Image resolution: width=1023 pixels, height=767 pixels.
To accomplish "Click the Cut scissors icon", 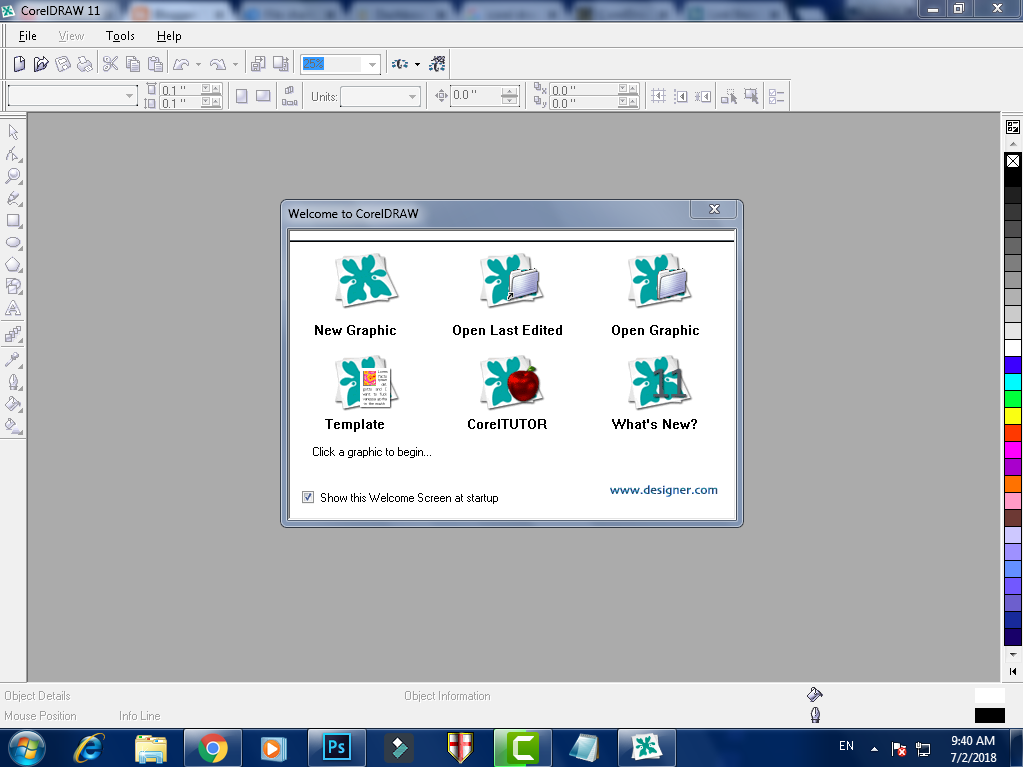I will point(110,63).
